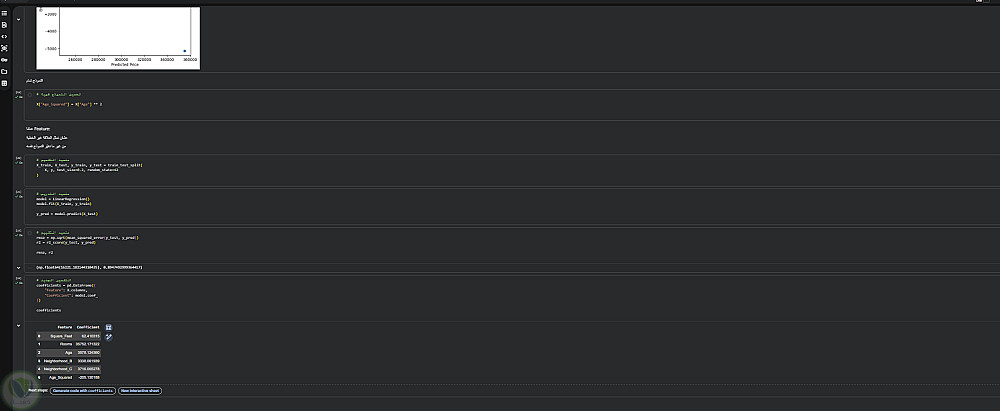
Task: Collapse the rmse and r2 output row
Action: (19, 268)
